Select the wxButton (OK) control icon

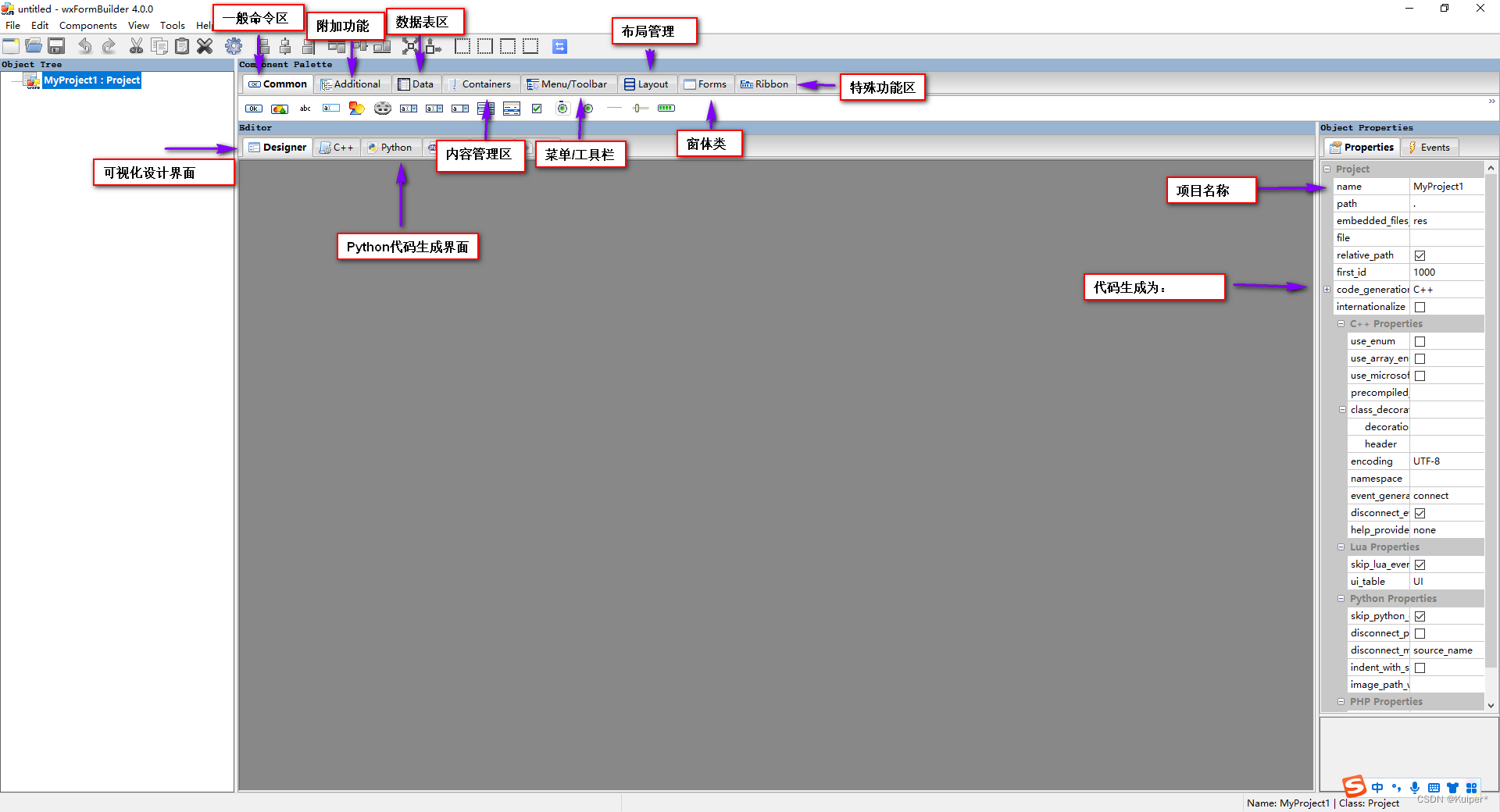[x=254, y=109]
